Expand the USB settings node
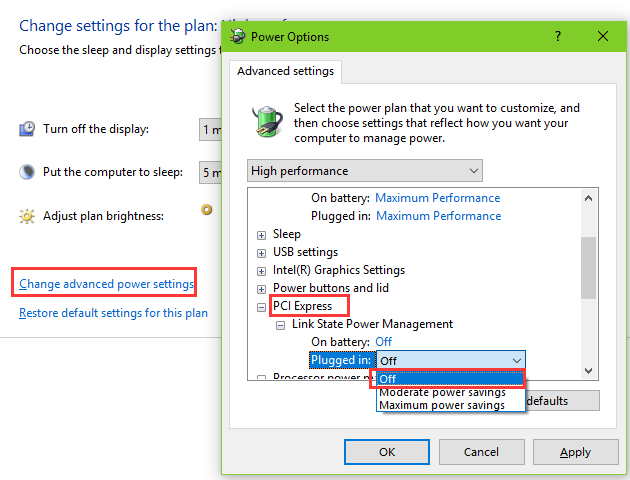Image resolution: width=630 pixels, height=480 pixels. [261, 253]
